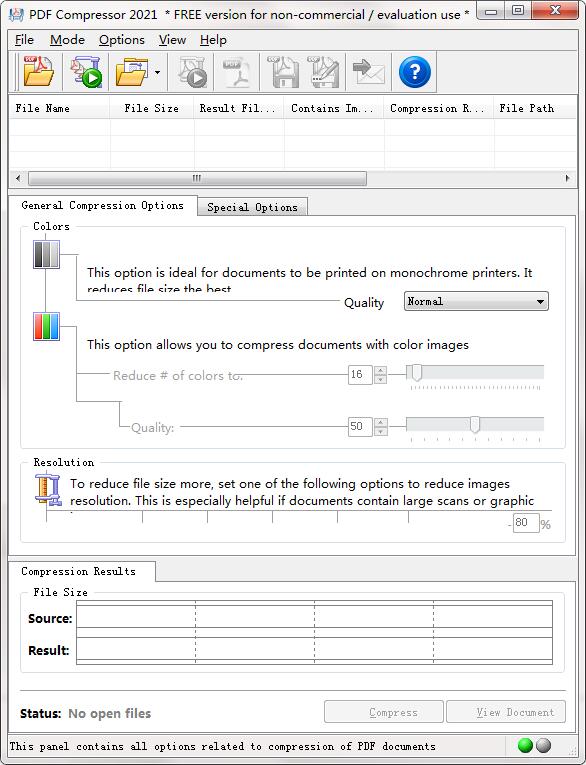Image resolution: width=586 pixels, height=765 pixels.
Task: Click the open-and-compress PDF icon
Action: (86, 72)
